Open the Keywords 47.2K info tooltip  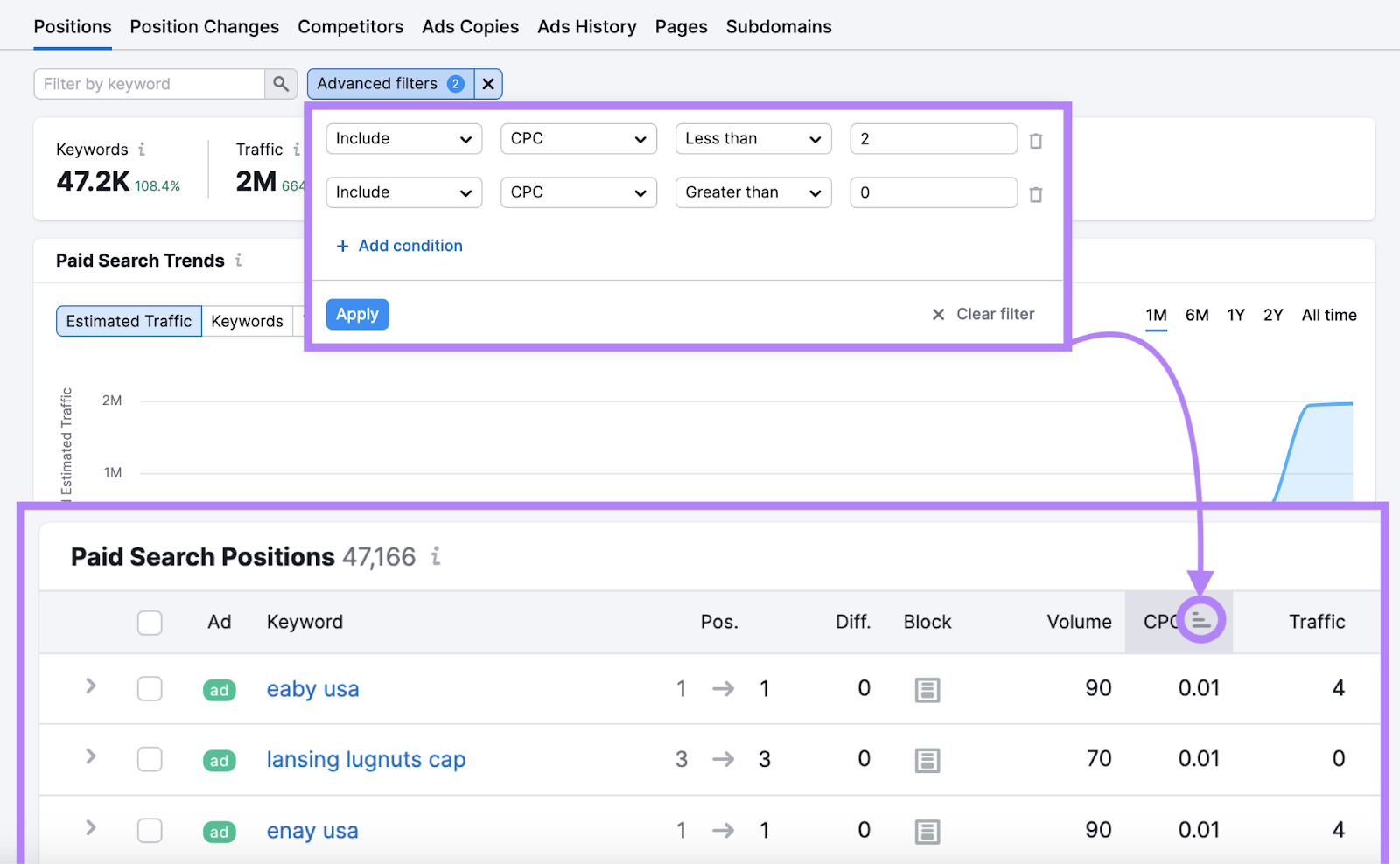[x=141, y=149]
